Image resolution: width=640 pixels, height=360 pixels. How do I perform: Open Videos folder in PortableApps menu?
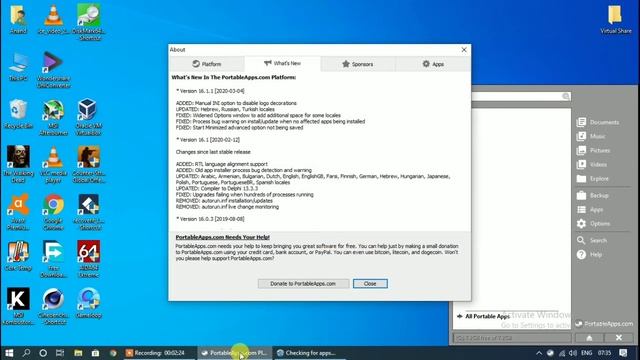[x=592, y=164]
